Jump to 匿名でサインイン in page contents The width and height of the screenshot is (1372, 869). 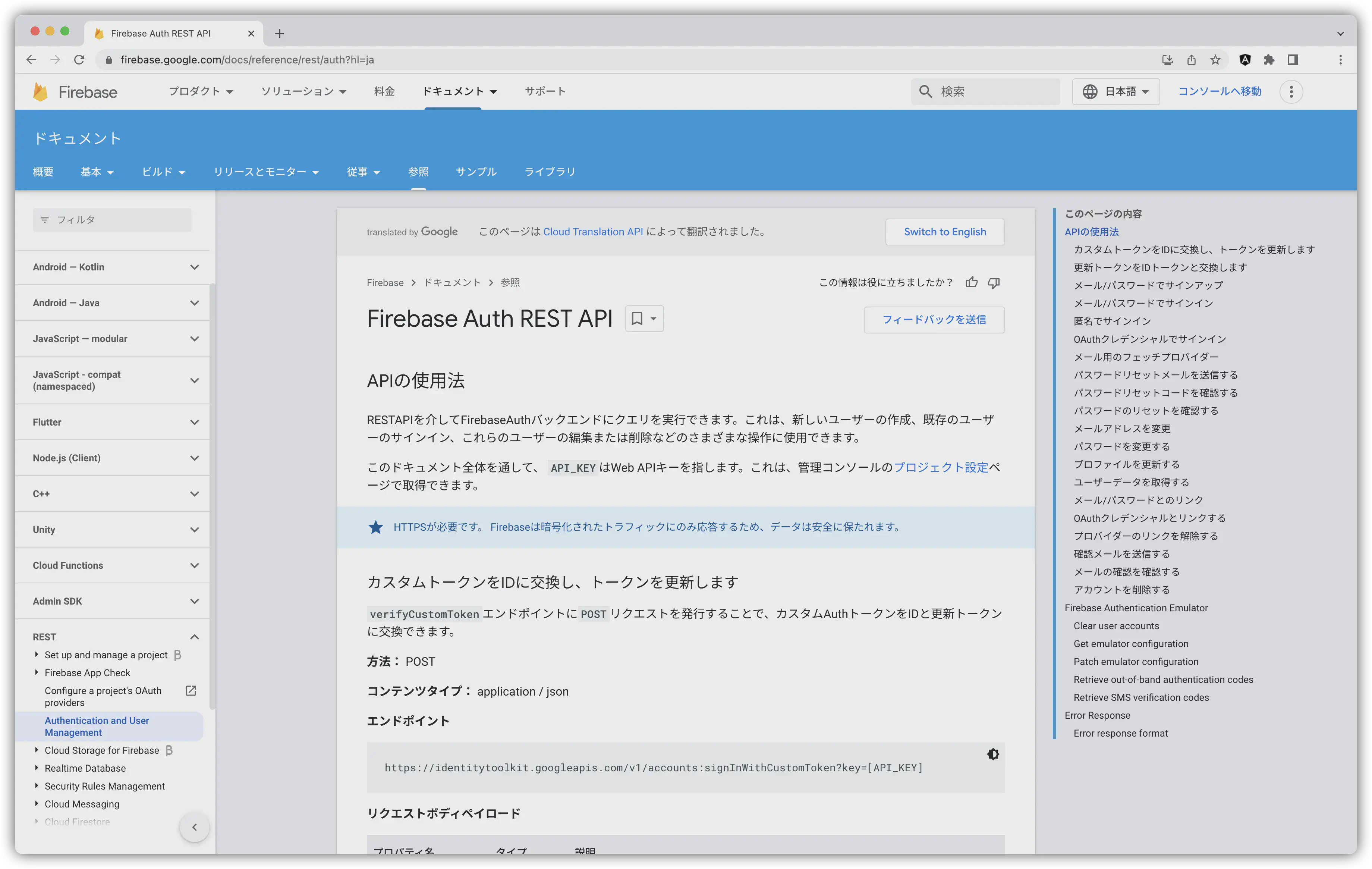pos(1112,321)
